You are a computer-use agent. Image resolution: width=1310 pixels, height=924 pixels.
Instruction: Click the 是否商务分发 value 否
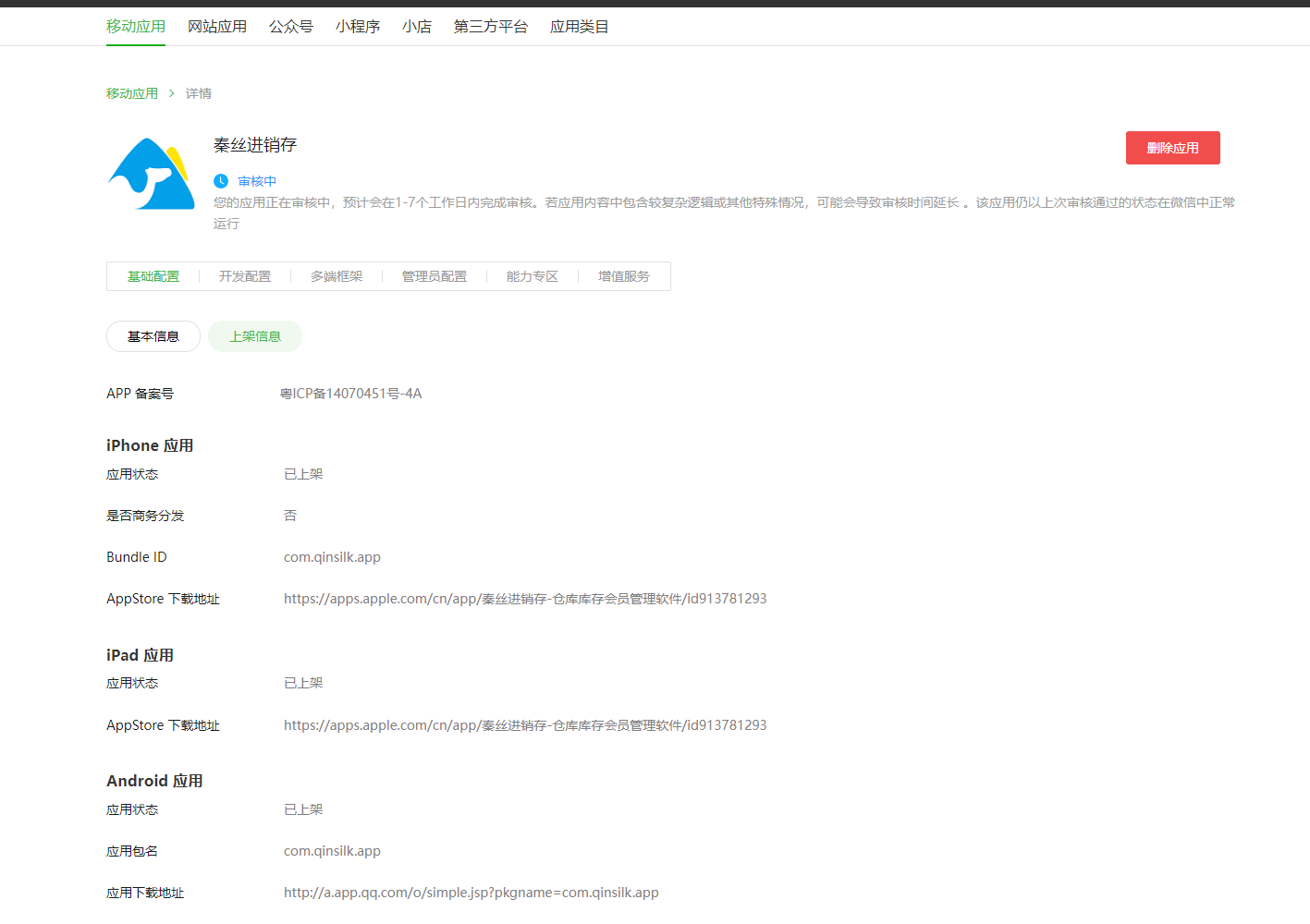(x=290, y=516)
